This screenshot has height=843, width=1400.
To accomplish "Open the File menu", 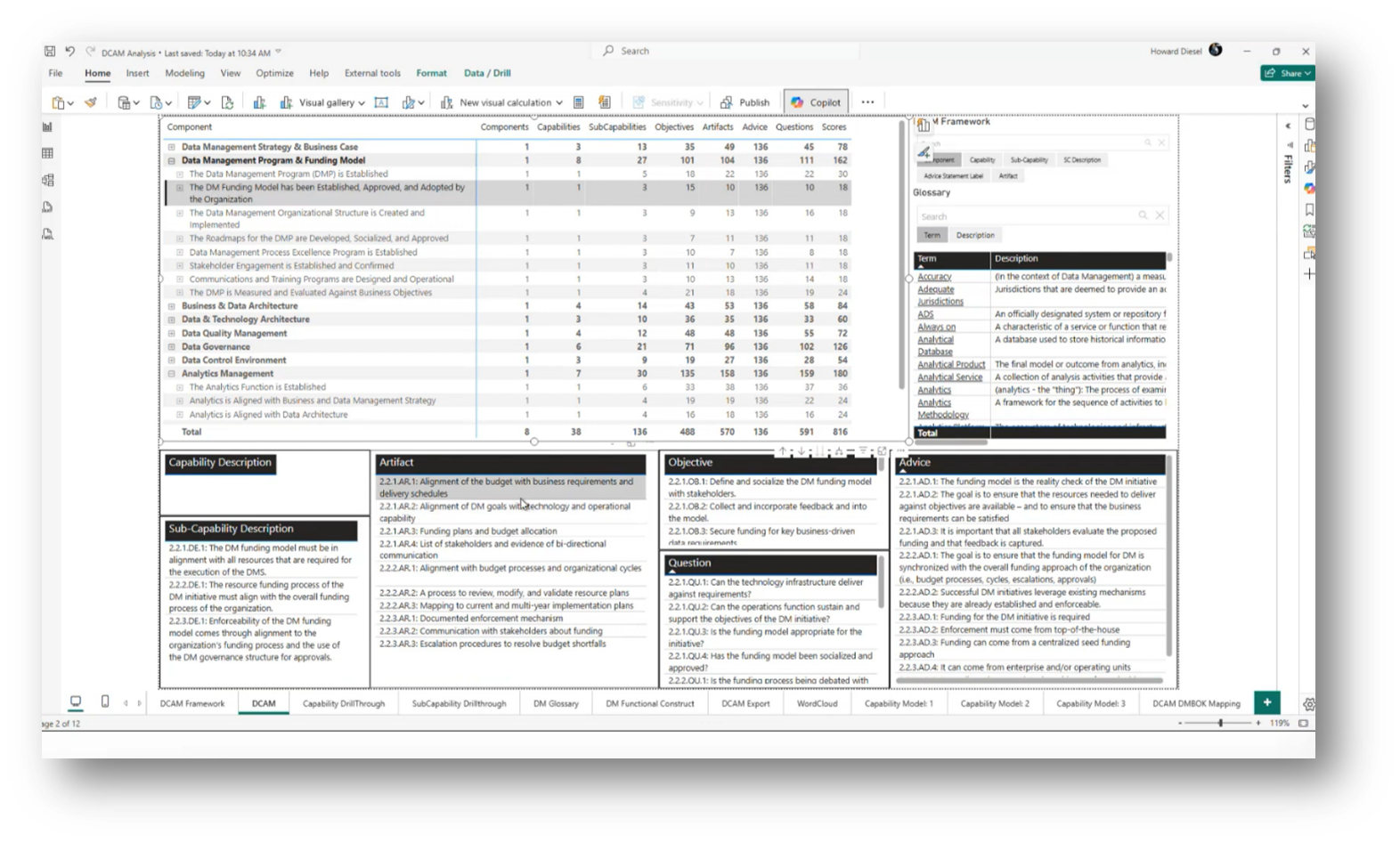I will click(x=55, y=73).
